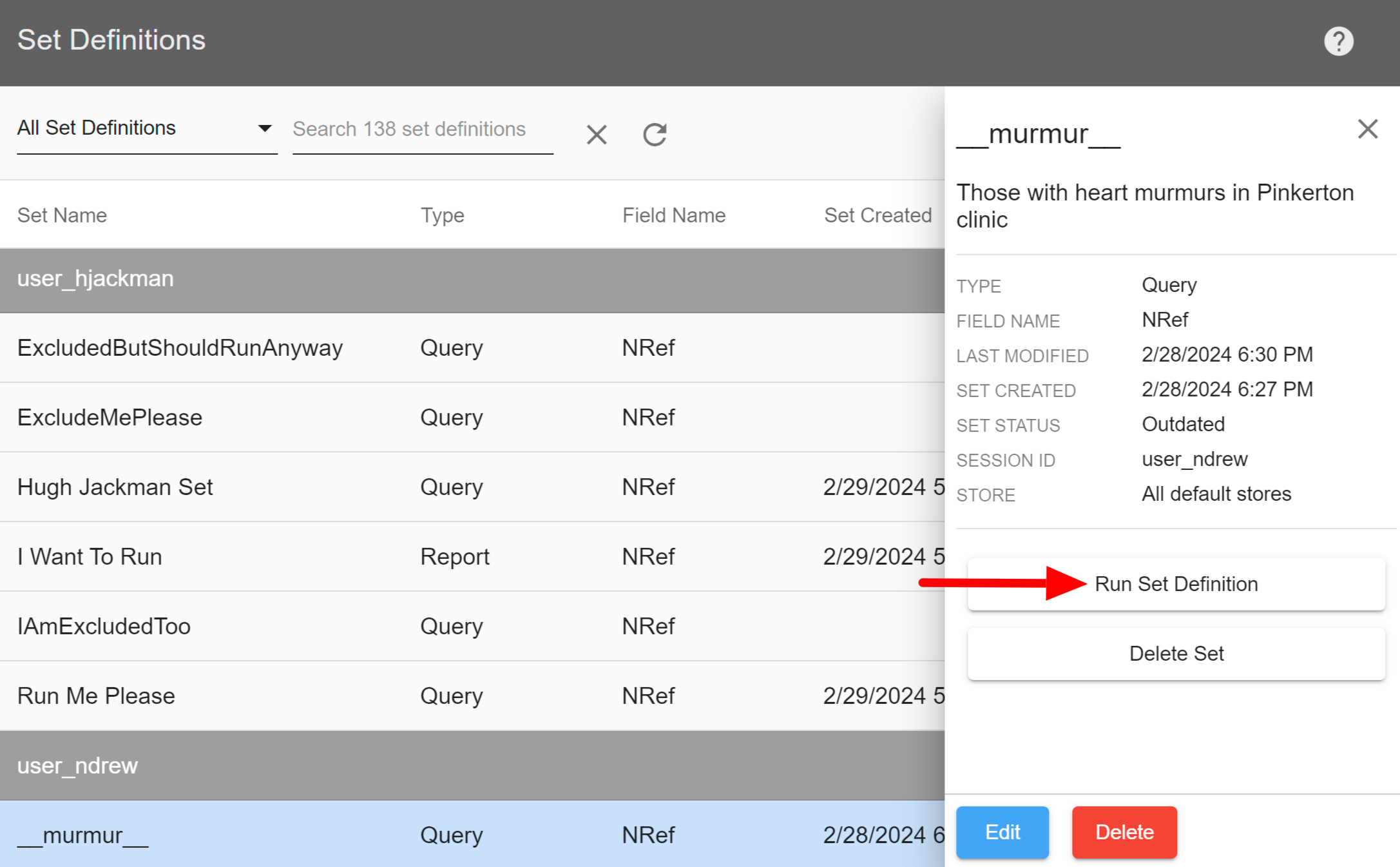Click the Delete button for __murmur__ set
Image resolution: width=1400 pixels, height=867 pixels.
pyautogui.click(x=1123, y=832)
